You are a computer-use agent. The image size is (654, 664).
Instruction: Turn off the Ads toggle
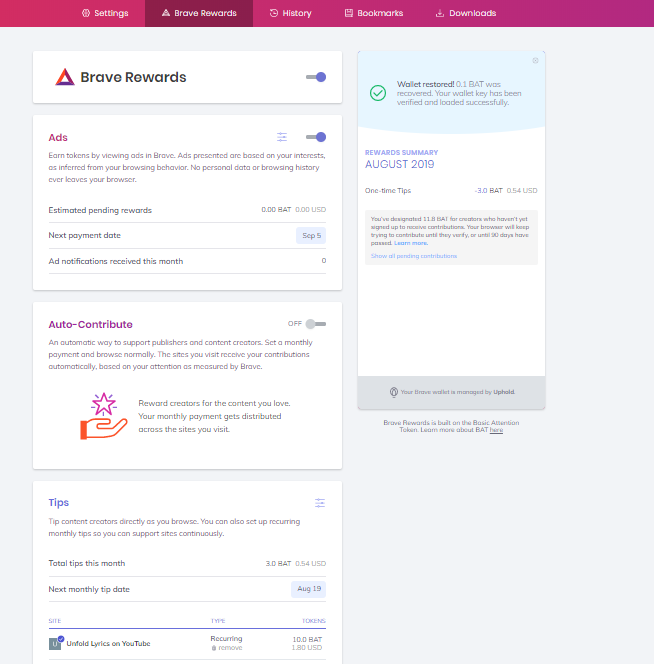pos(316,137)
